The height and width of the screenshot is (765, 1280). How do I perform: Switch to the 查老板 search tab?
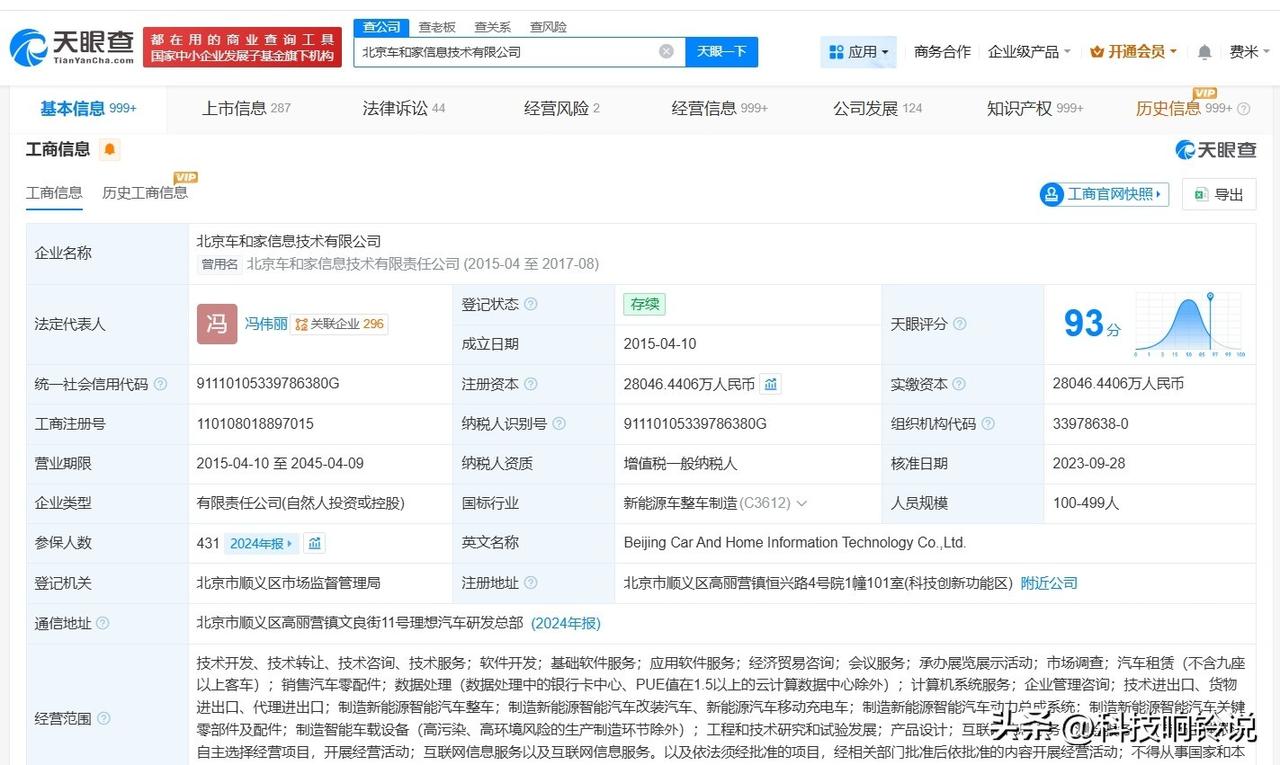coord(437,27)
